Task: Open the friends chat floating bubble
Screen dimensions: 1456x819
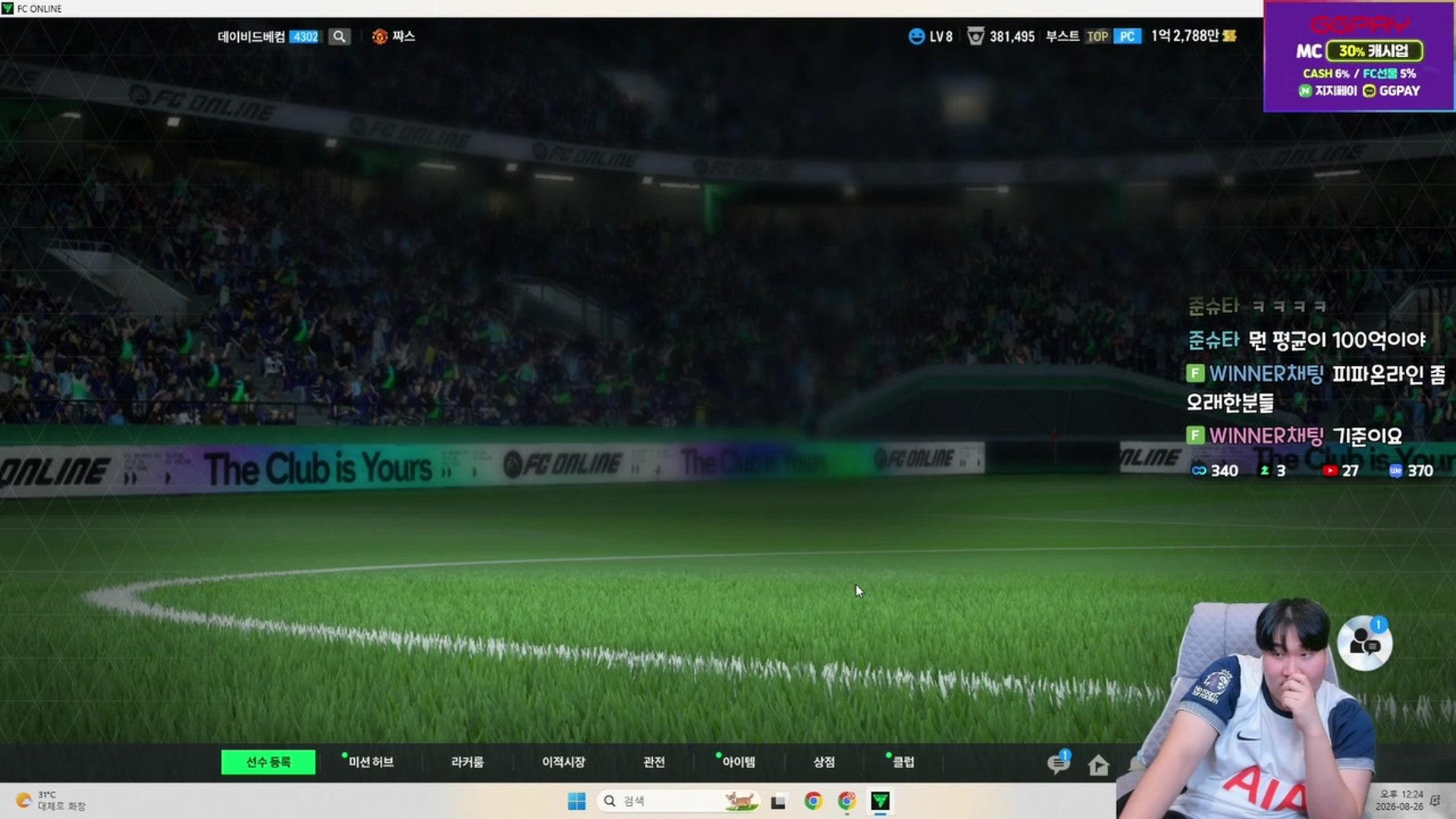Action: pyautogui.click(x=1364, y=643)
